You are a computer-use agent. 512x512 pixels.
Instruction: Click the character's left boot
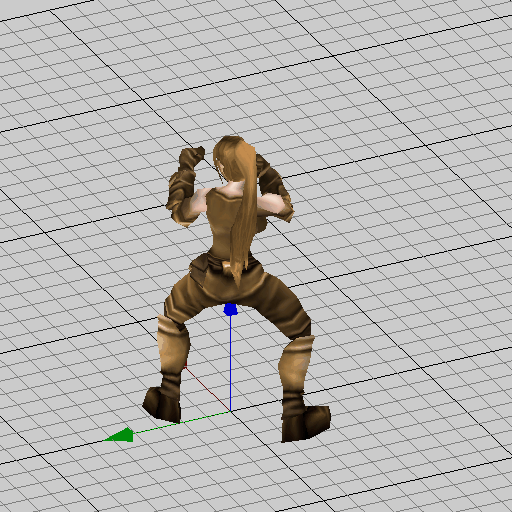coord(162,404)
